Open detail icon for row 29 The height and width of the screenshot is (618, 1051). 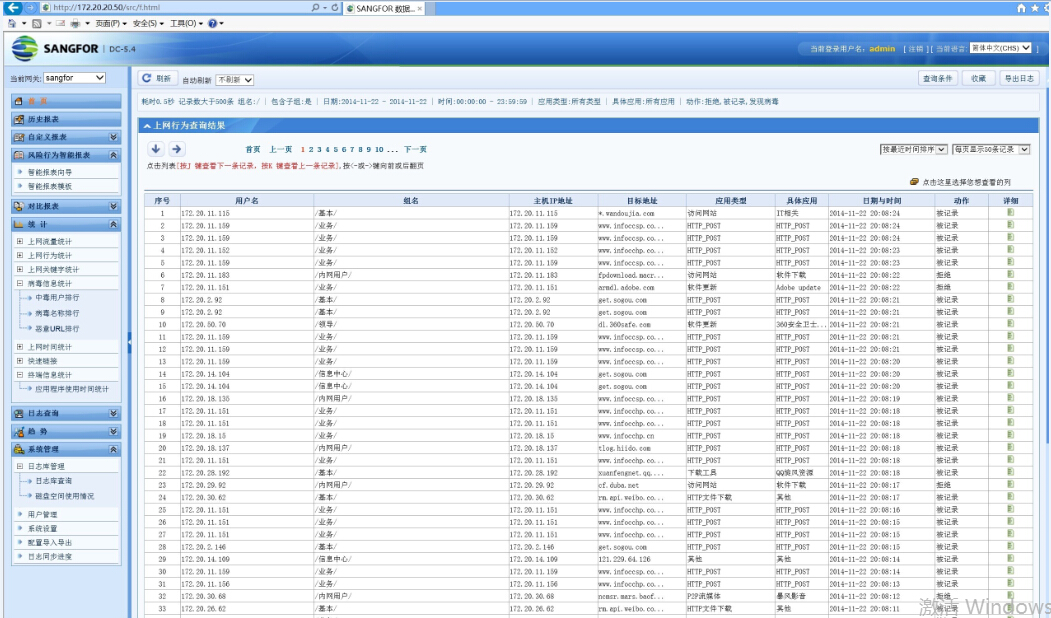pos(1010,558)
